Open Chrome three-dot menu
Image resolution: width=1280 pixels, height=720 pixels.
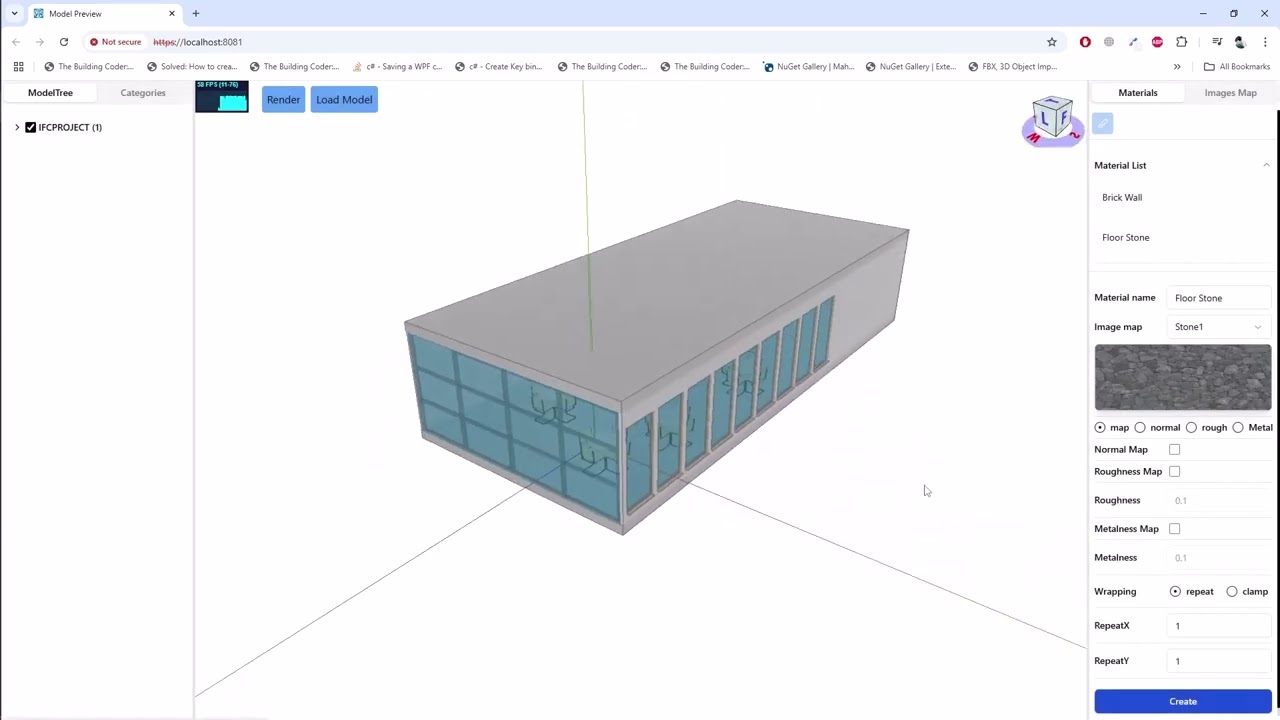point(1265,42)
